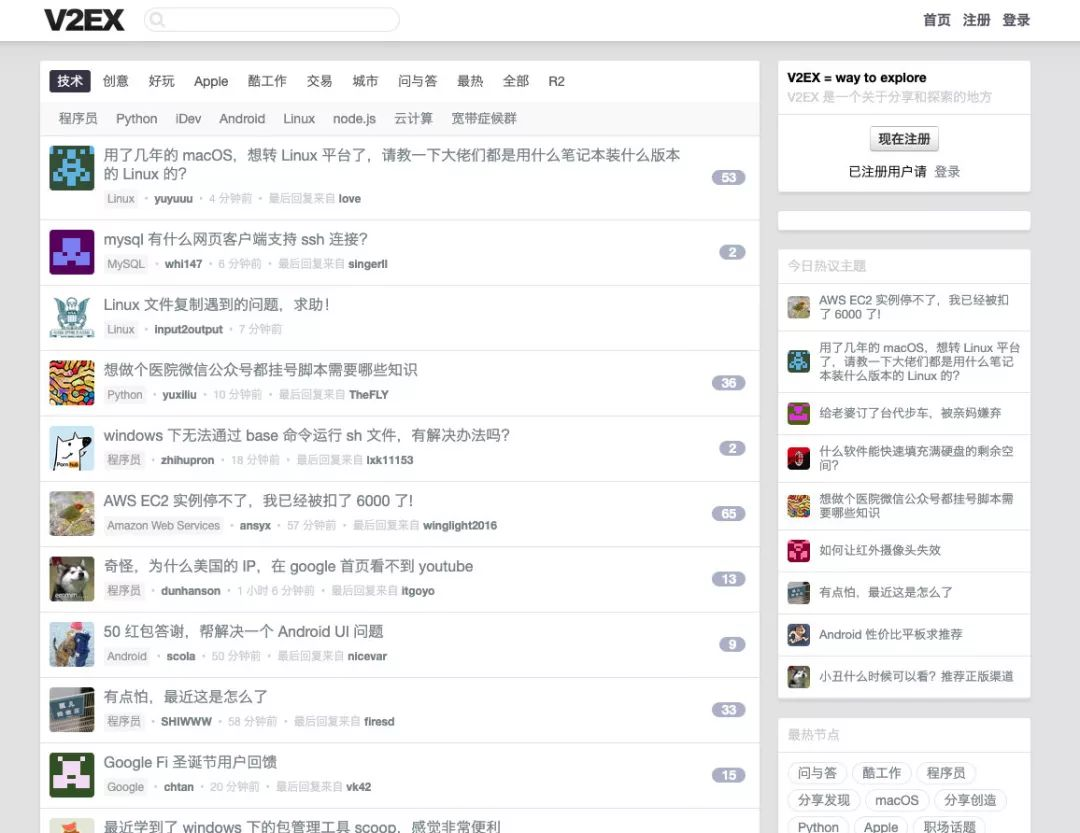Click dunhanson's husky avatar
1080x833 pixels.
click(72, 579)
